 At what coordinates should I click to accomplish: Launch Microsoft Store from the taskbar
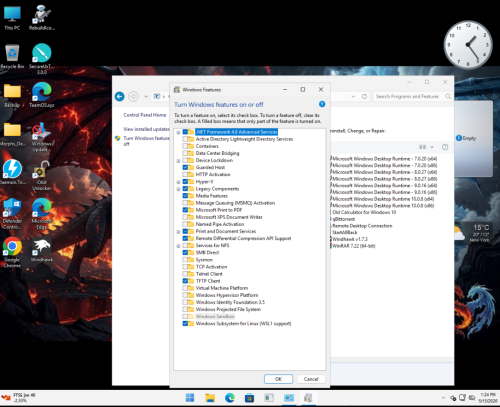249,398
